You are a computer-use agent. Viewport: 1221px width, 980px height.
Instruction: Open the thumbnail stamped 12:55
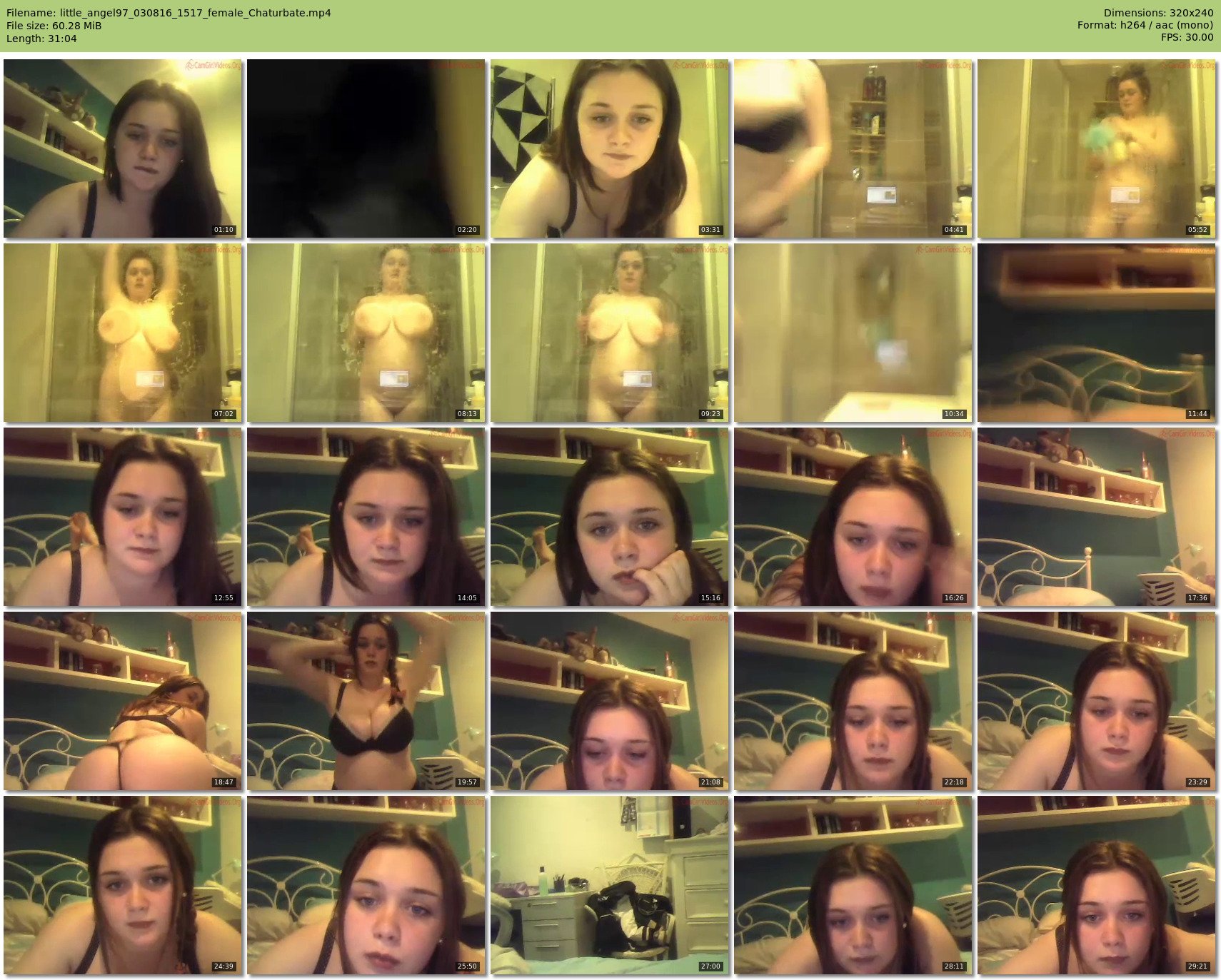pos(123,517)
